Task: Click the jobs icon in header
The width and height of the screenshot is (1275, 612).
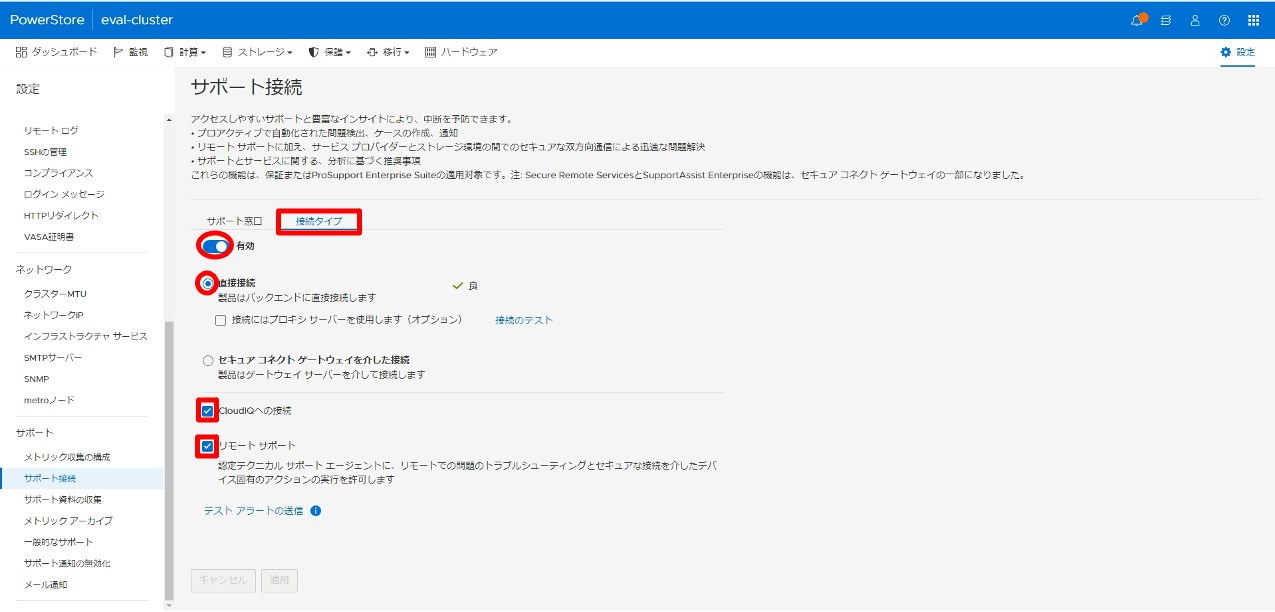Action: point(1166,20)
